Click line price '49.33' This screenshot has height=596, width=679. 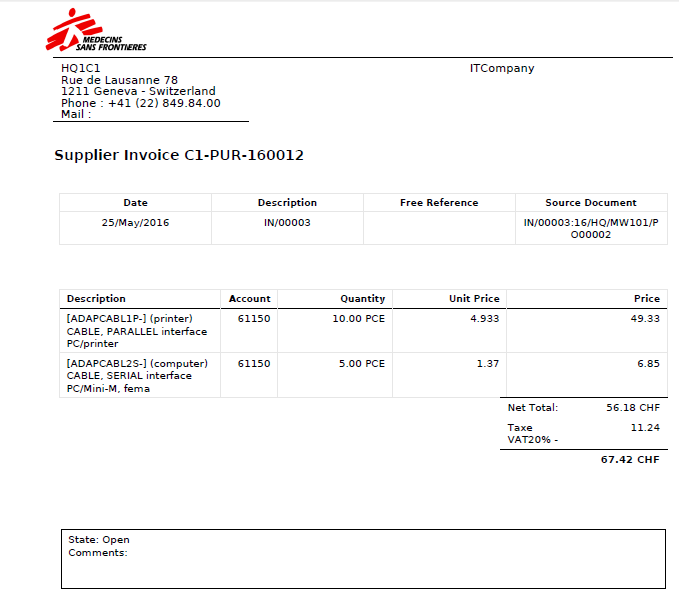(645, 319)
